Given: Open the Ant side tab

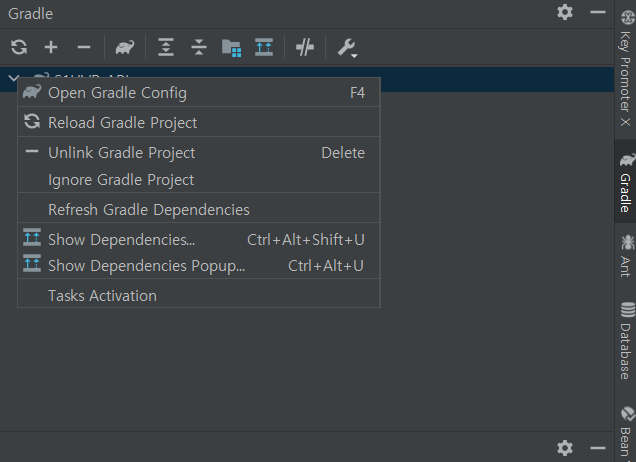Looking at the screenshot, I should pos(625,255).
